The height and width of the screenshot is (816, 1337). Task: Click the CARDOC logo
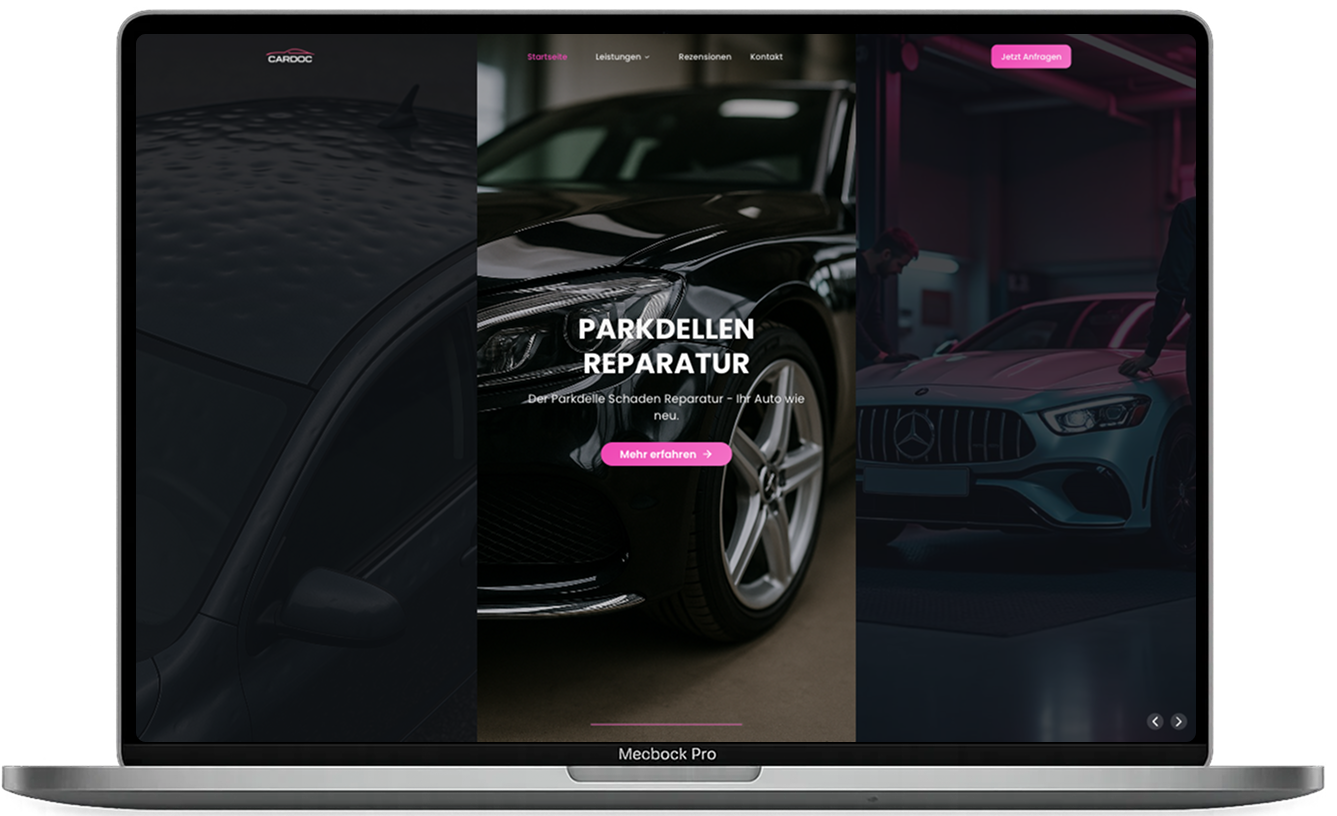pyautogui.click(x=290, y=57)
